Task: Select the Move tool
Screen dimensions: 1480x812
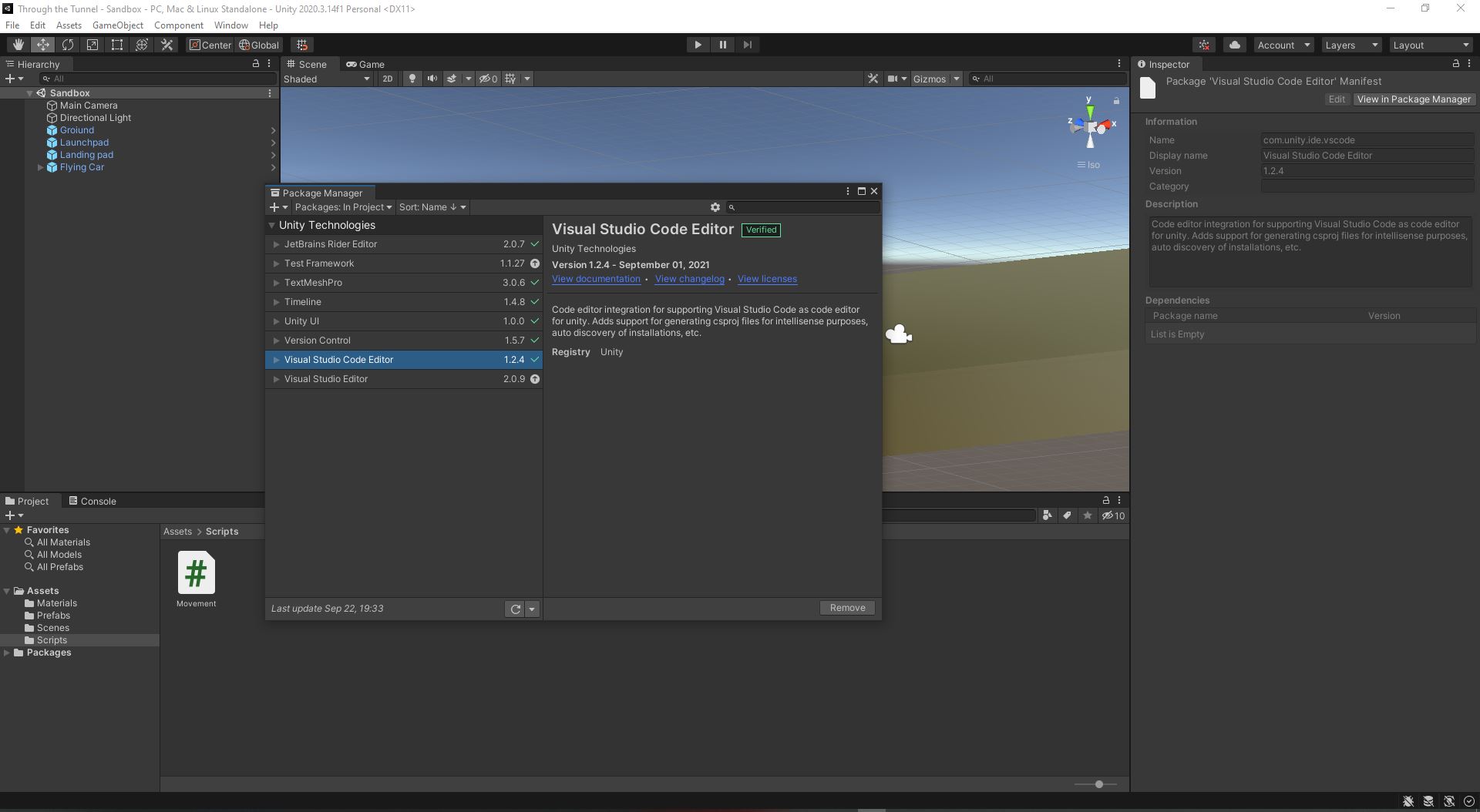Action: 42,45
